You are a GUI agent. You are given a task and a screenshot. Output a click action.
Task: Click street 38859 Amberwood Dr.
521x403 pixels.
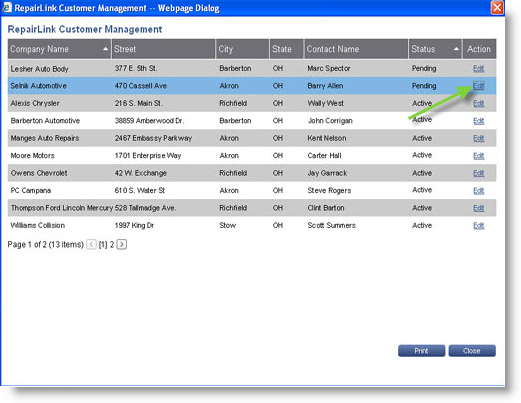click(x=149, y=121)
